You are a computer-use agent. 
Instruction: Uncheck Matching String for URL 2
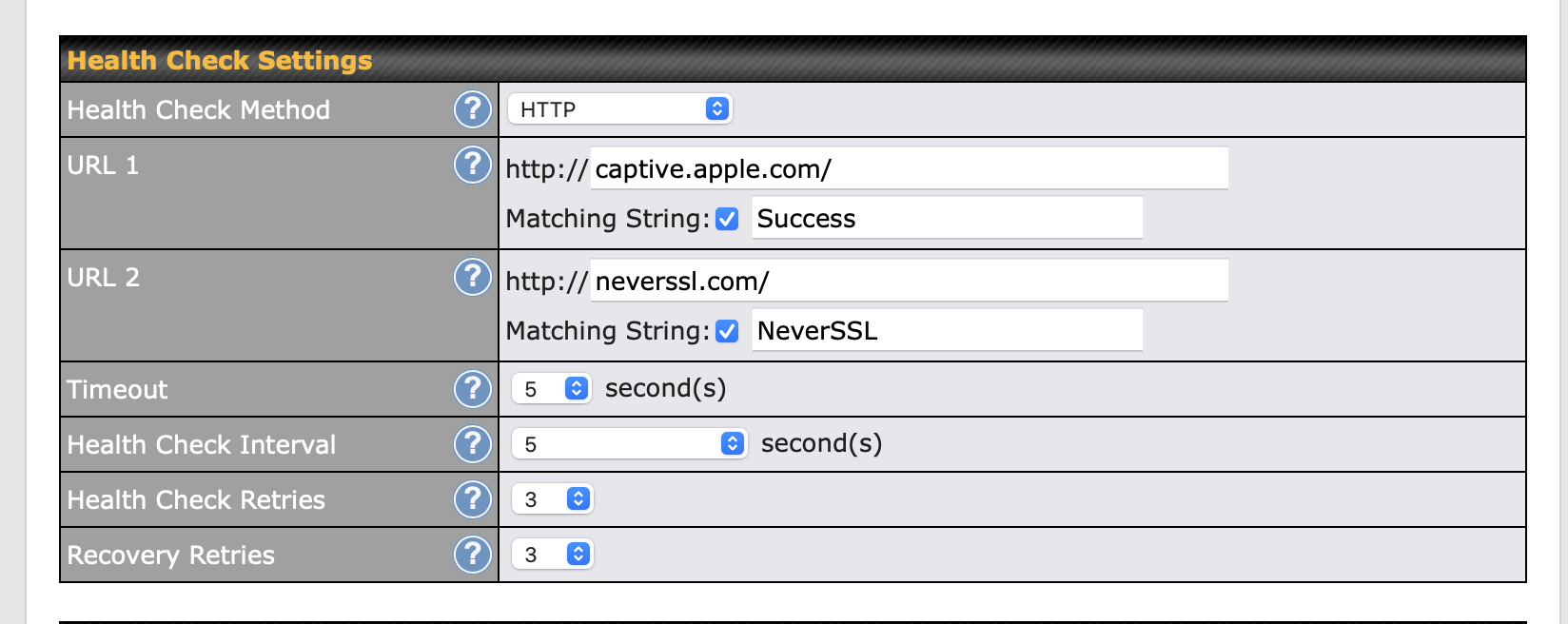coord(727,332)
